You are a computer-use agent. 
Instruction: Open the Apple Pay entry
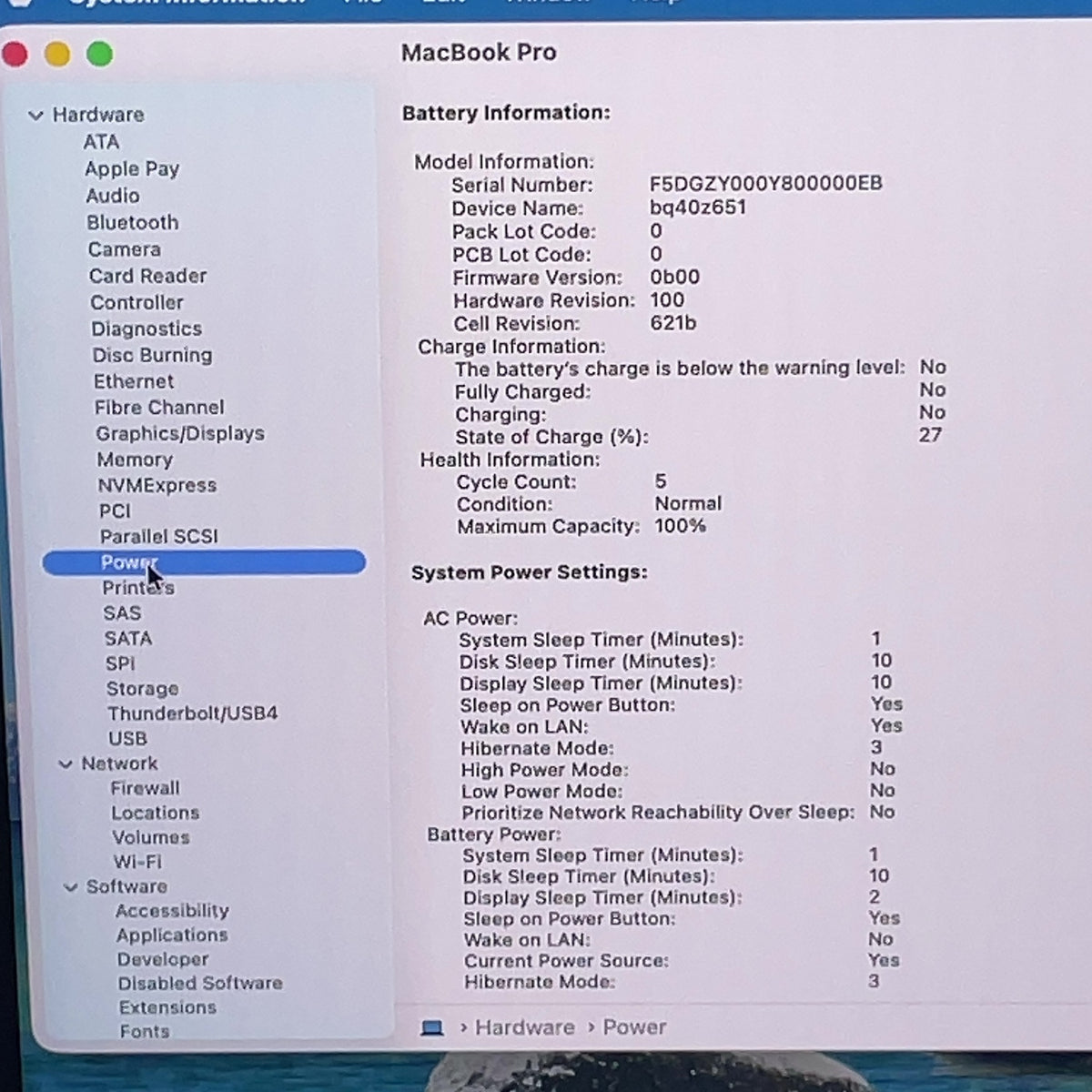[132, 169]
